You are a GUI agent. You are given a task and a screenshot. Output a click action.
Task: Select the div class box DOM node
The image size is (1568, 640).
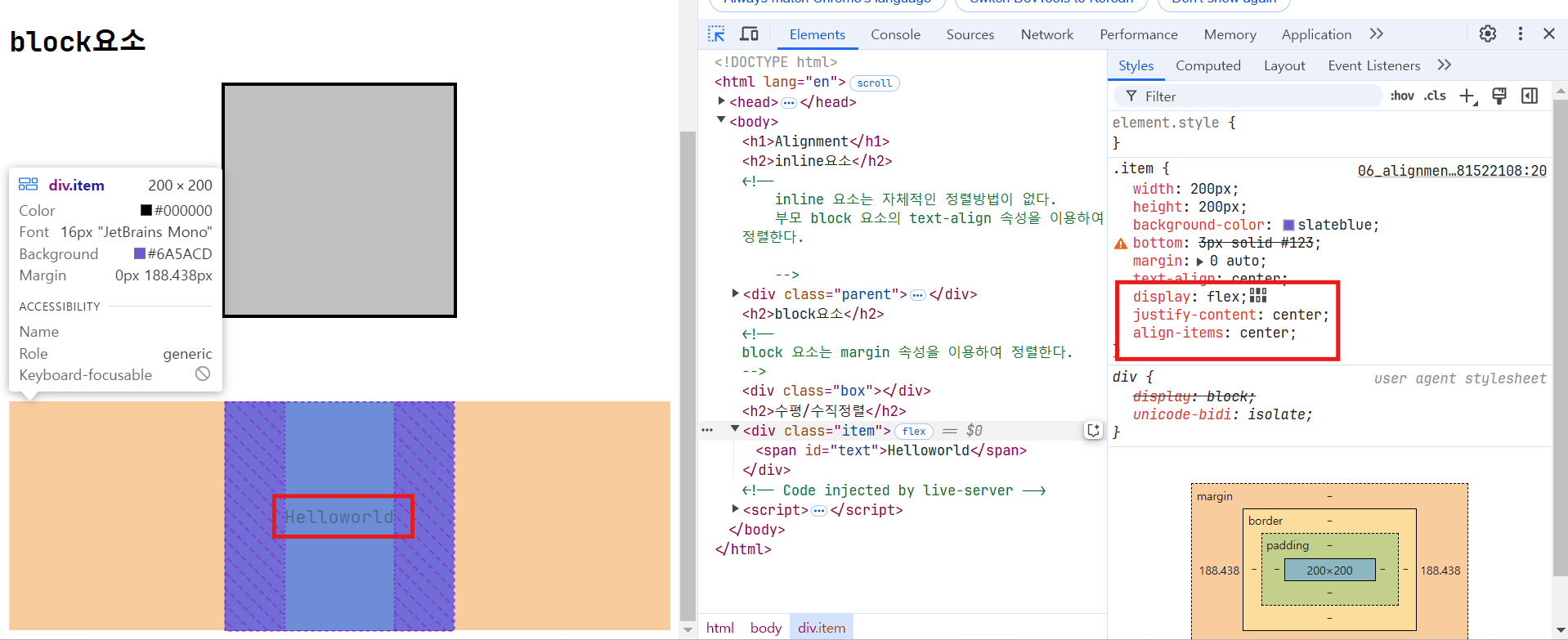pyautogui.click(x=836, y=391)
